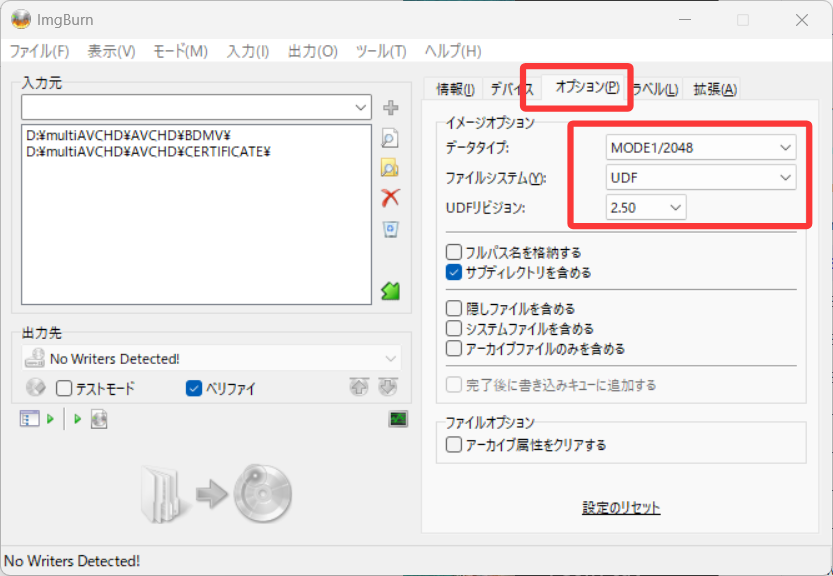Check フルパス名を格納する option

click(454, 252)
